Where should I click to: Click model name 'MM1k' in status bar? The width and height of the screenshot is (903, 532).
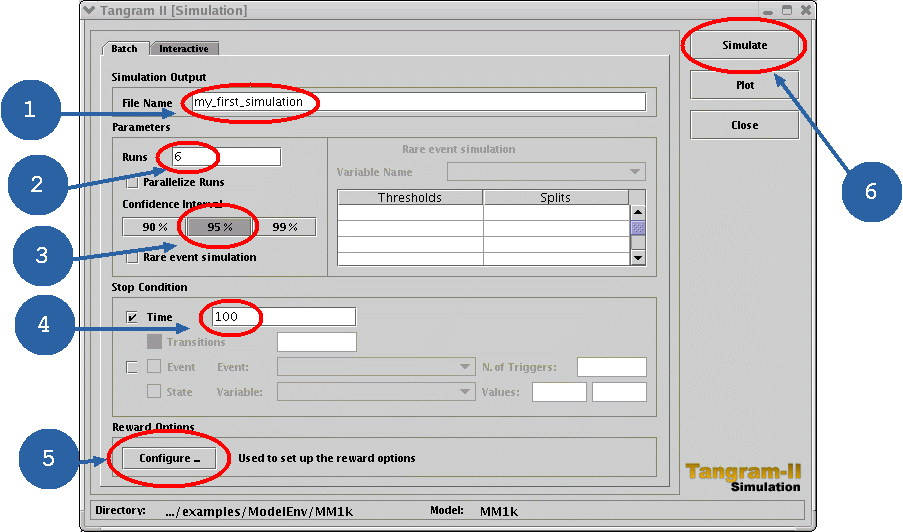[x=499, y=511]
